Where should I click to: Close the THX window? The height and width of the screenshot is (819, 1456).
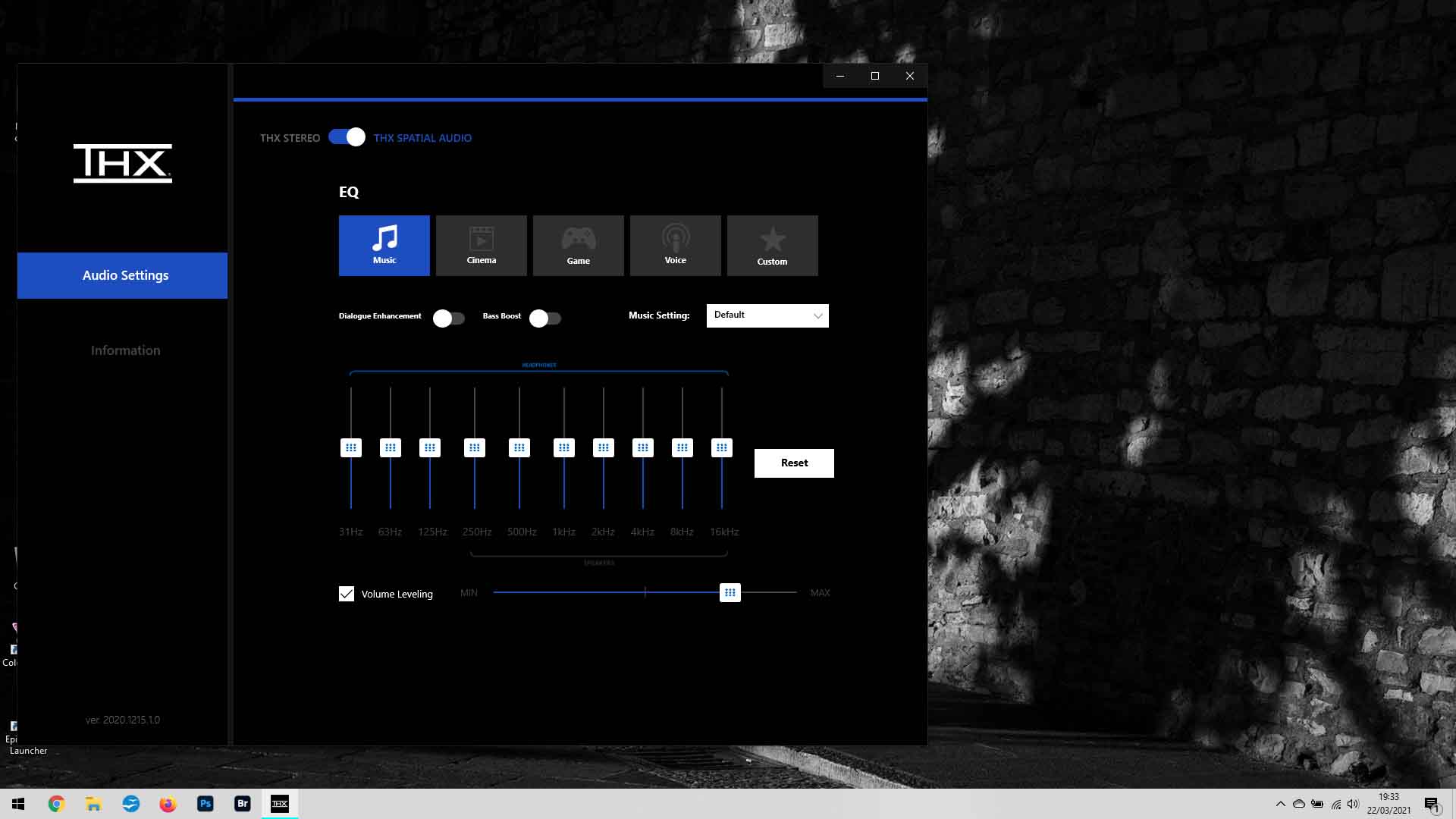point(910,76)
